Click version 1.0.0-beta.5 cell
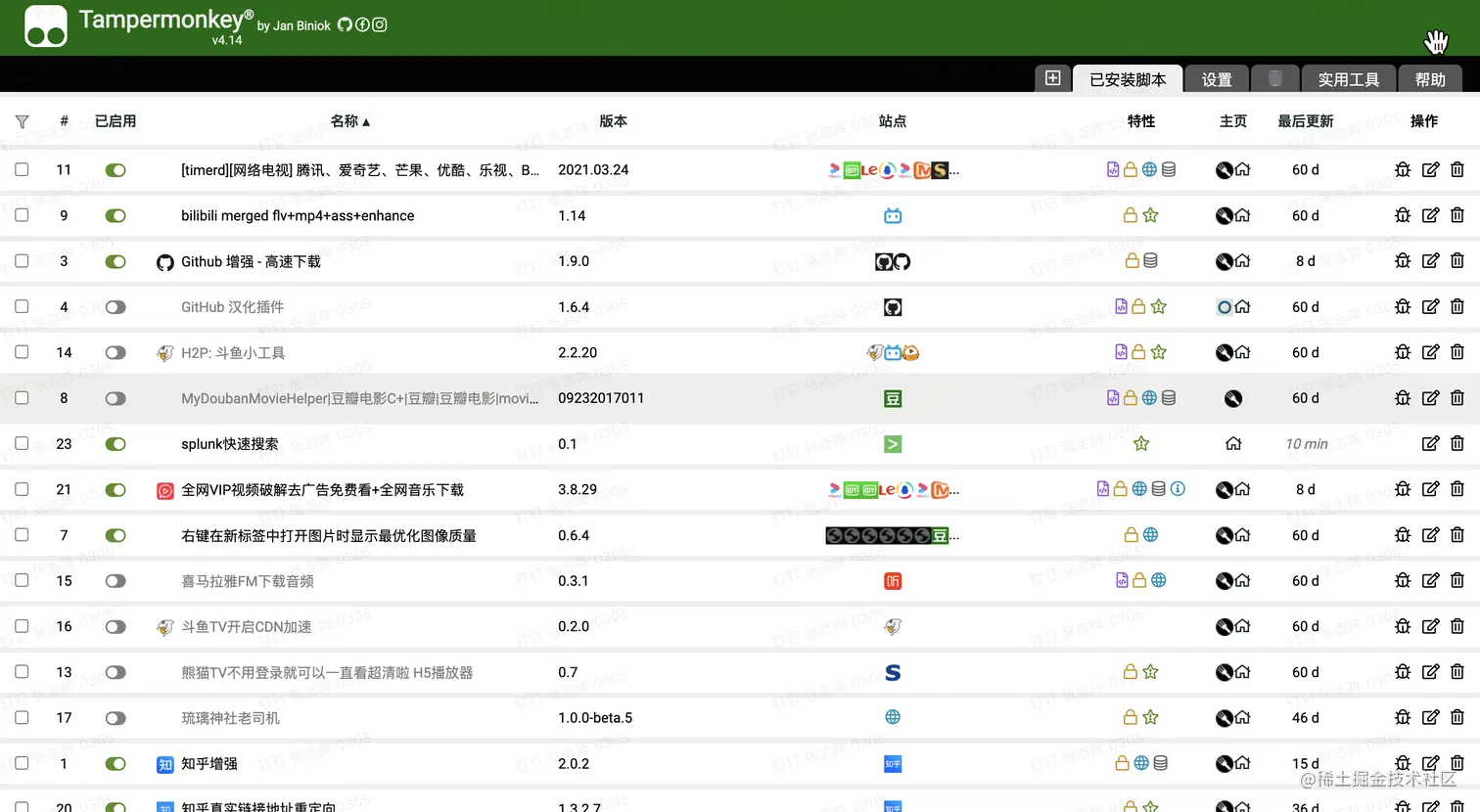The height and width of the screenshot is (812, 1480). (x=595, y=718)
